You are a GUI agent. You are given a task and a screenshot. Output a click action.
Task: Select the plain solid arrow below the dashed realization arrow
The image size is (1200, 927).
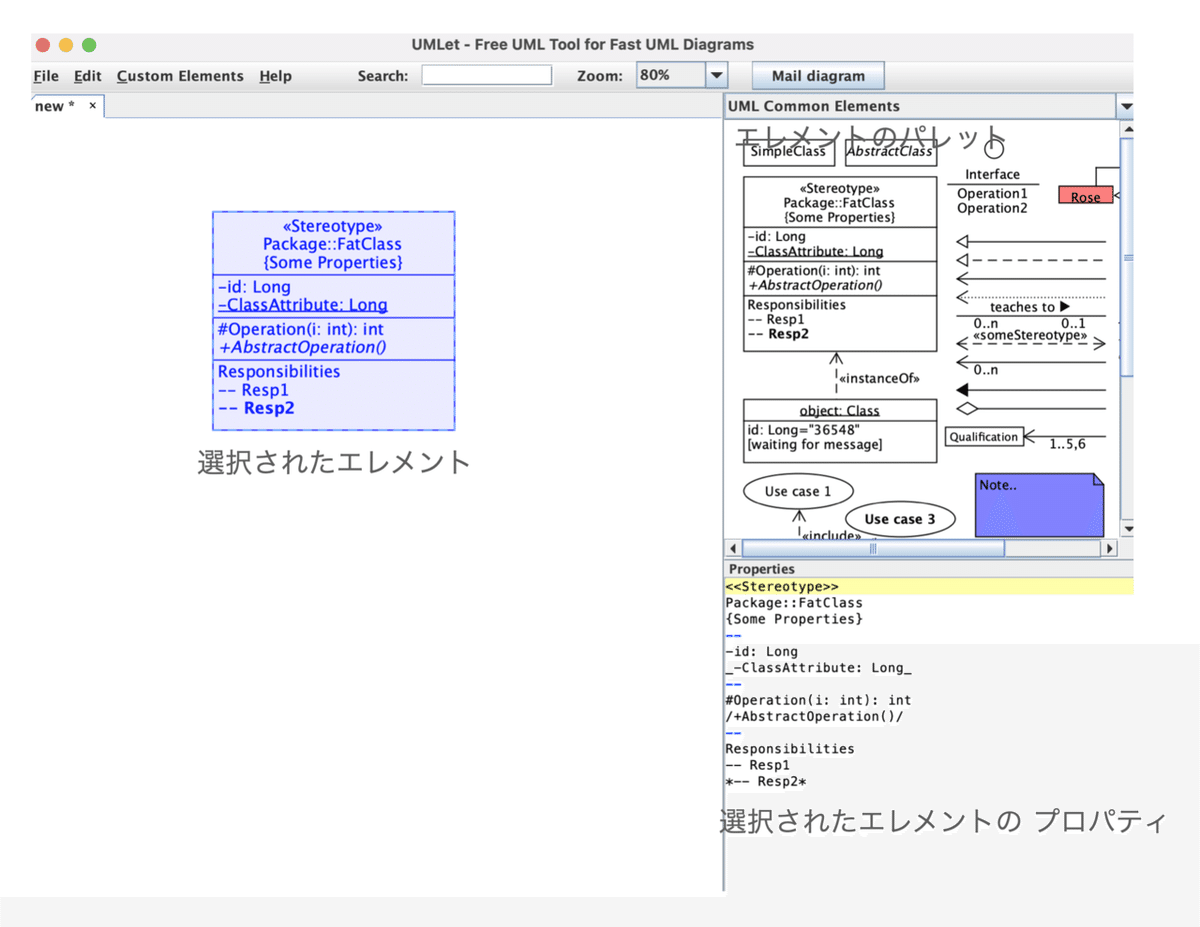click(x=1030, y=279)
